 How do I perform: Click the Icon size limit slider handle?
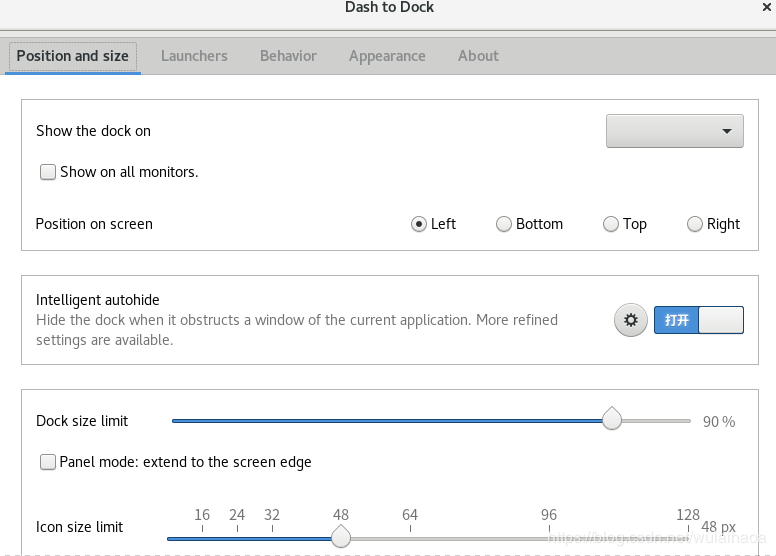click(340, 536)
